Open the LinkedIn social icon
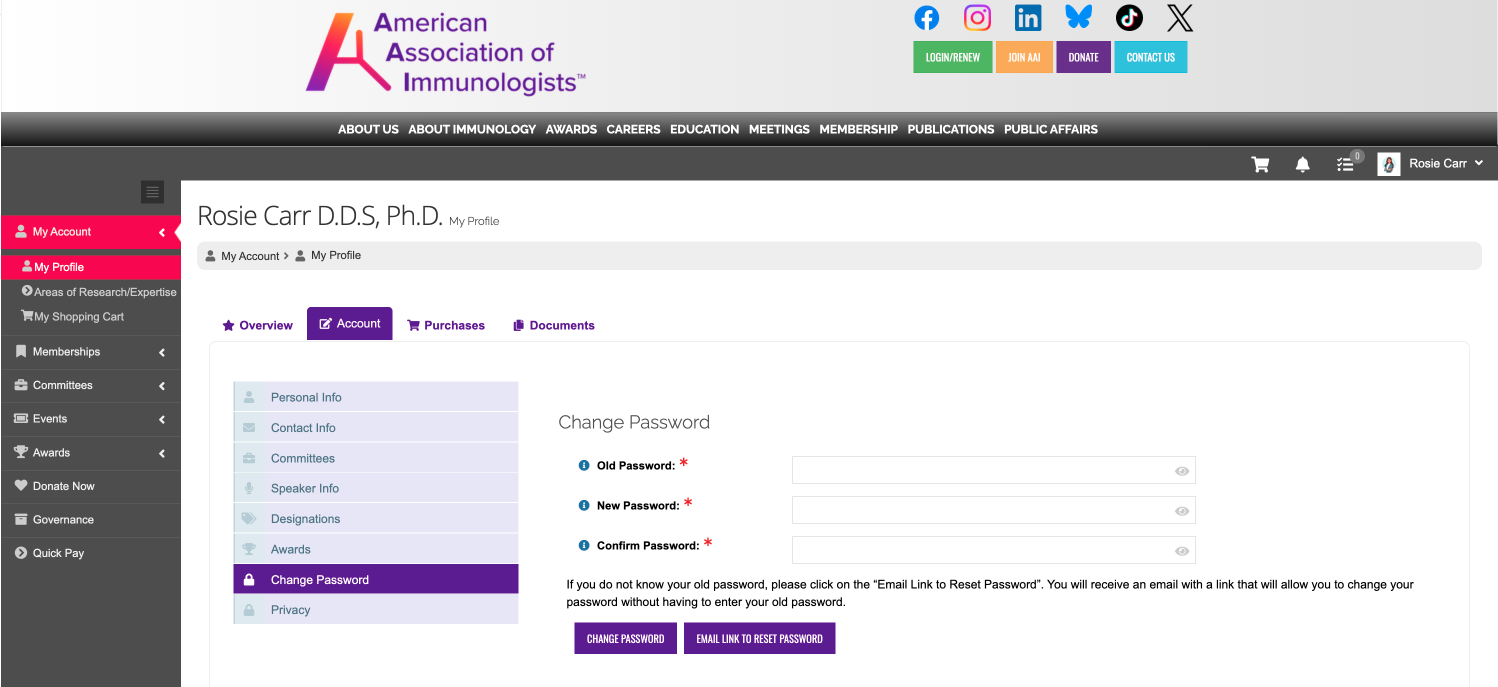Viewport: 1498px width, 687px height. [1027, 18]
